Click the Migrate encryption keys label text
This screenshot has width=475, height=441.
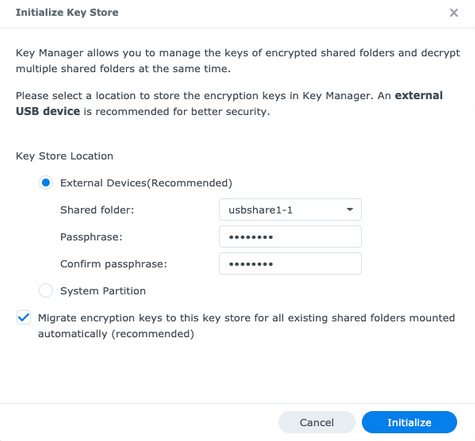(x=246, y=326)
